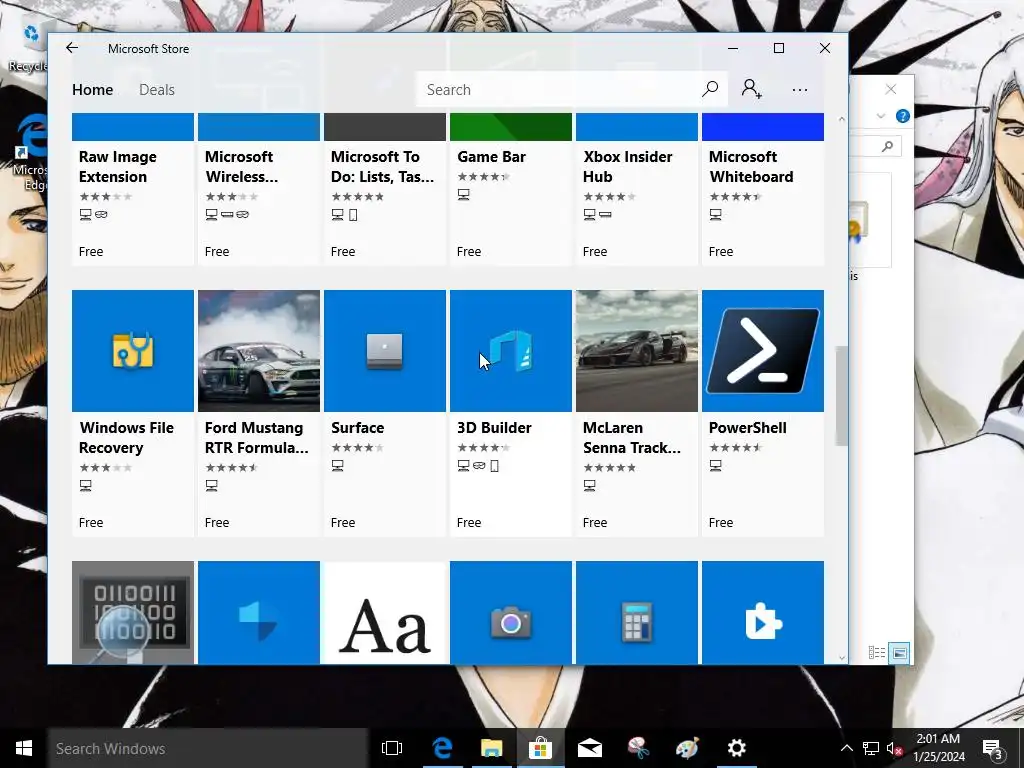The height and width of the screenshot is (768, 1024).
Task: Click Free price under PowerShell
Action: pos(720,522)
